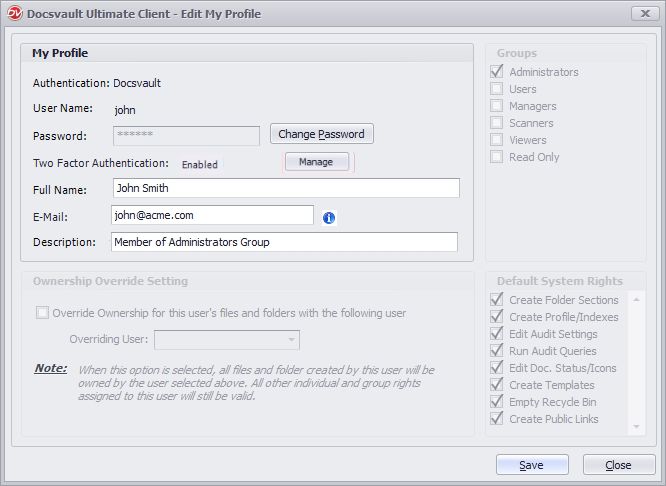The image size is (666, 486).
Task: Toggle Create Public Links right
Action: [x=497, y=419]
